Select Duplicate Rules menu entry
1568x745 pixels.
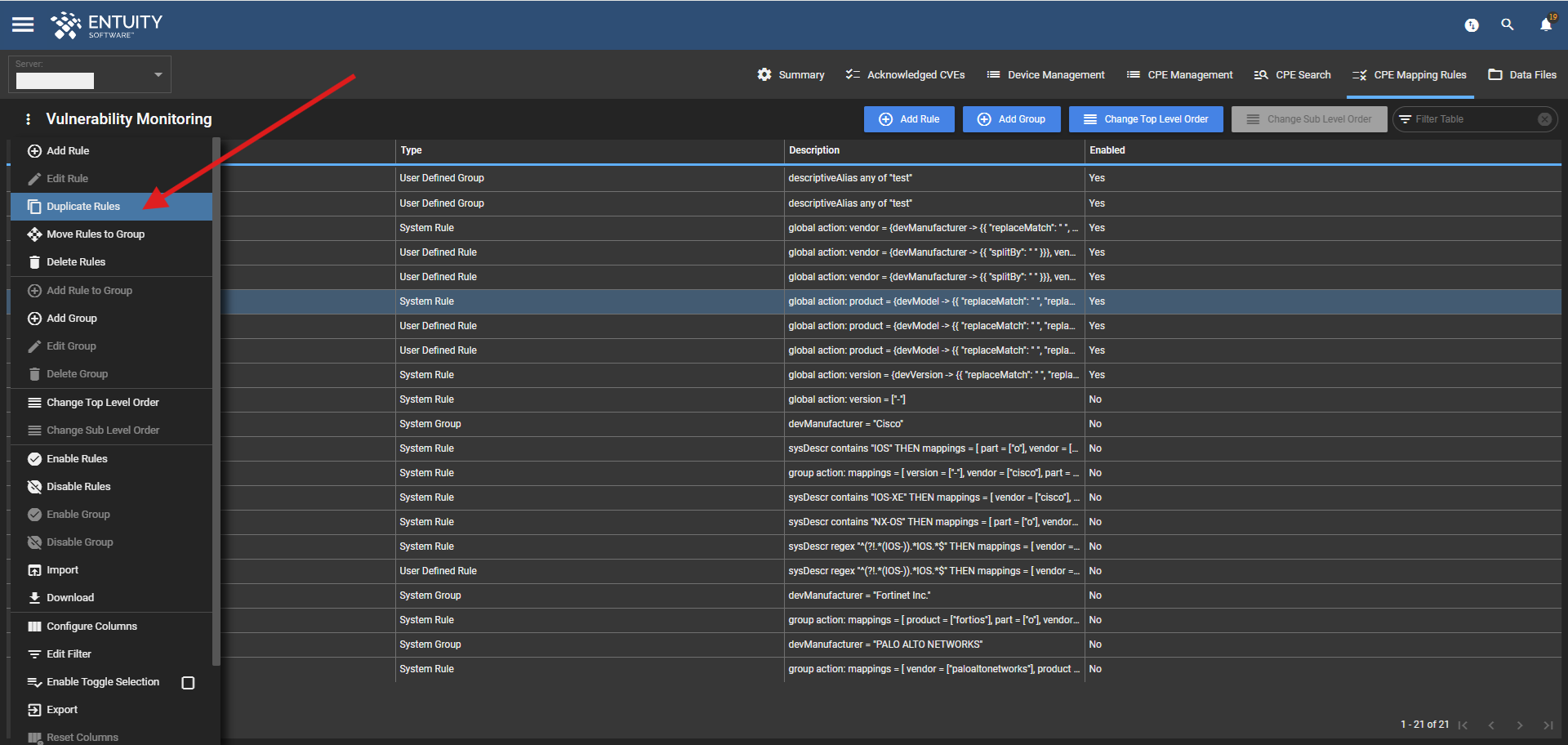[x=110, y=207]
